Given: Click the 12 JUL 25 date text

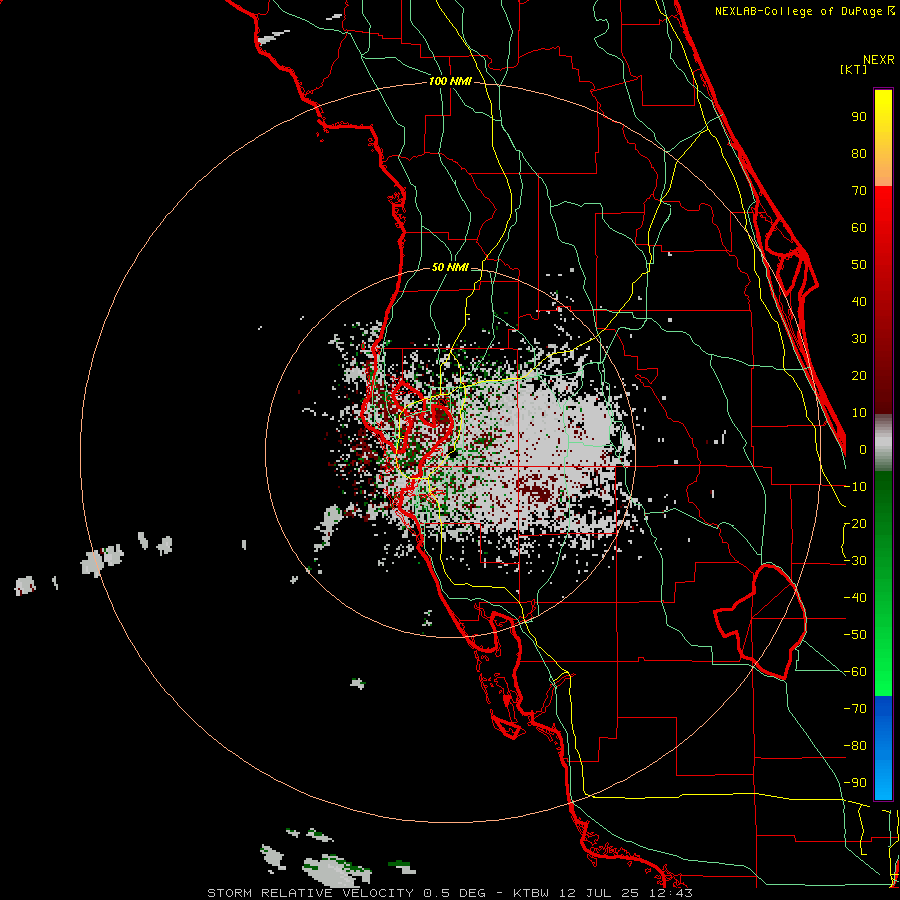Looking at the screenshot, I should pyautogui.click(x=600, y=893).
